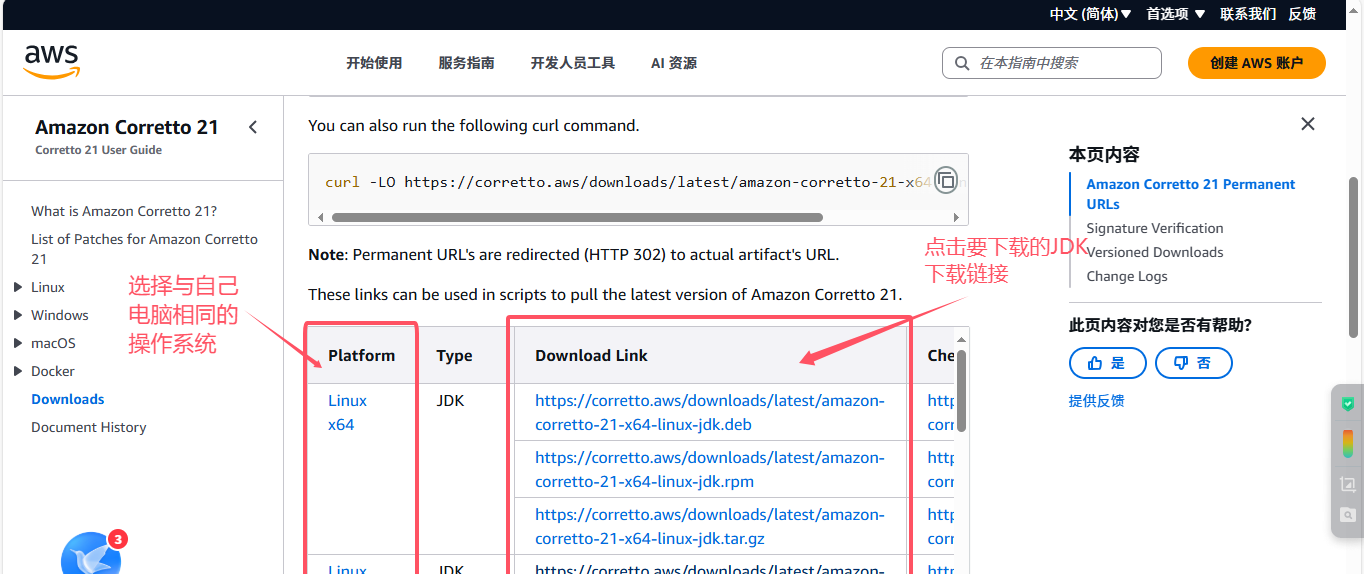Click the 提供反馈 link

click(x=1096, y=401)
